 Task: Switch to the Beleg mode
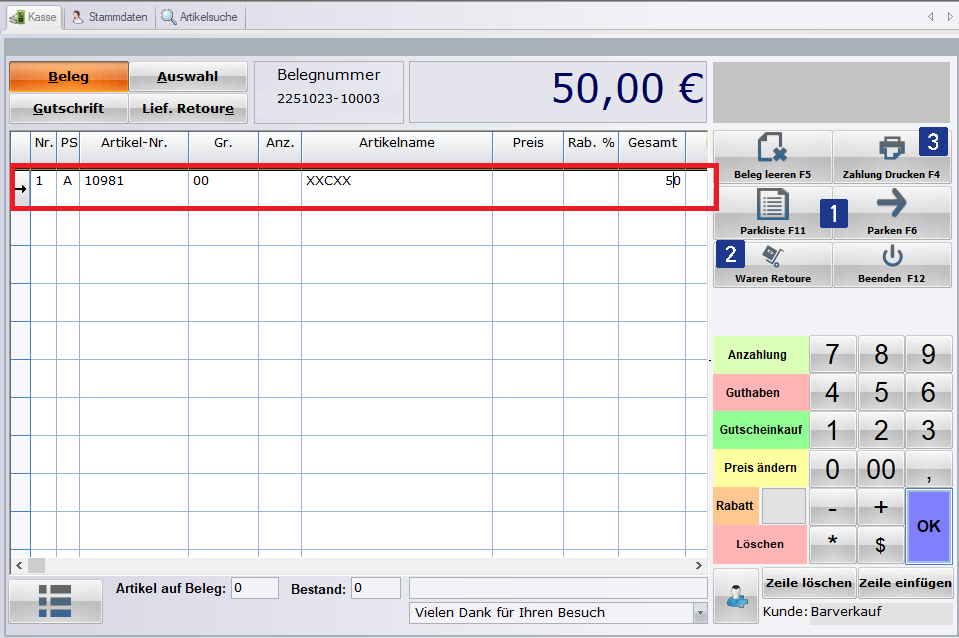point(68,77)
